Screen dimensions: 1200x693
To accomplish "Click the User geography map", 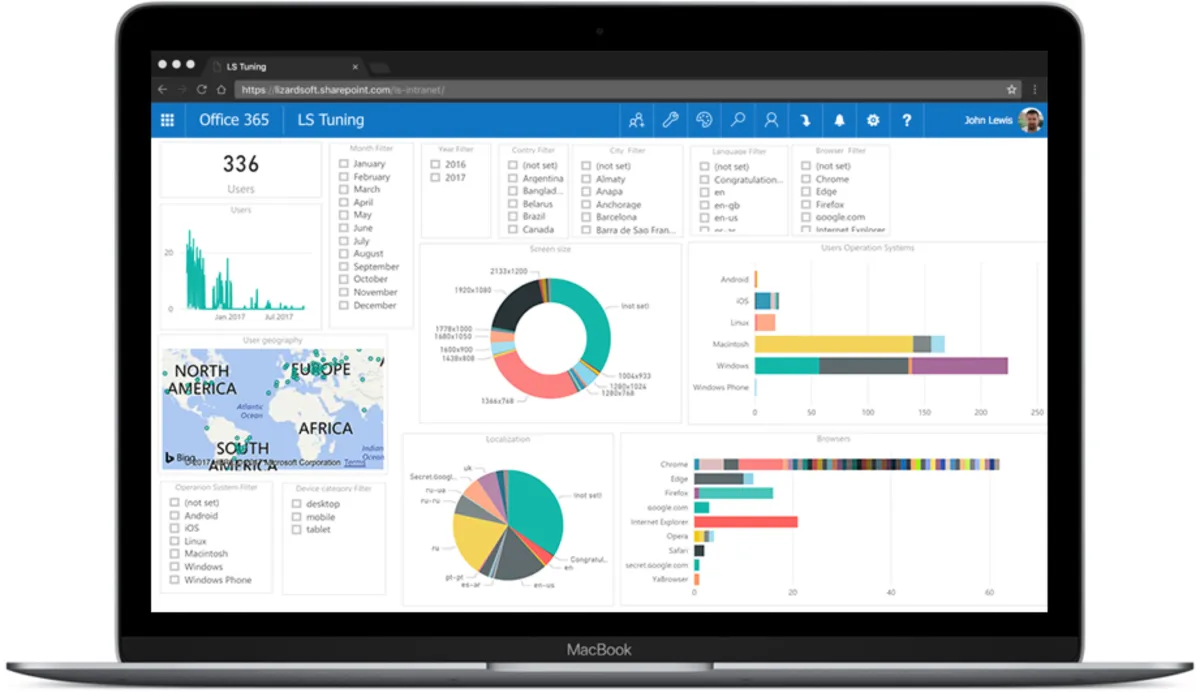I will (x=273, y=409).
